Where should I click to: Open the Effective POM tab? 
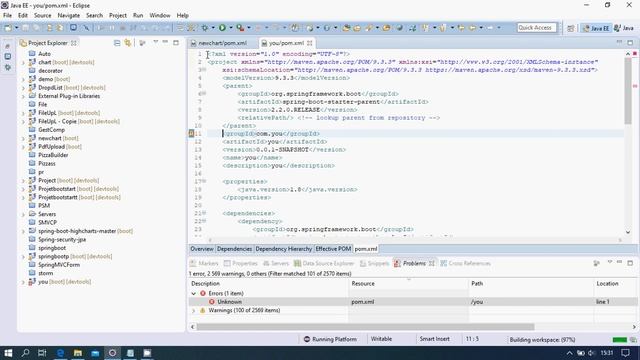[x=333, y=249]
